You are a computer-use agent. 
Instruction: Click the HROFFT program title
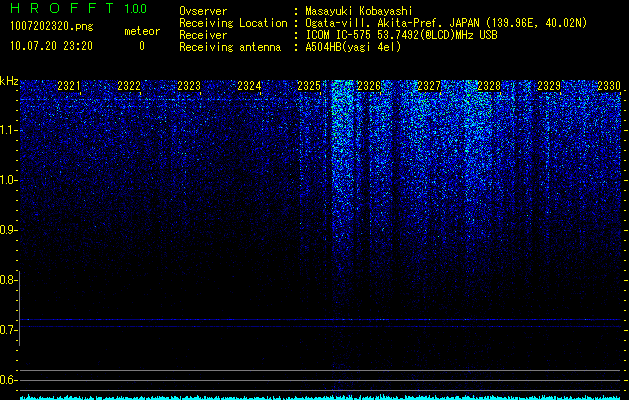[x=62, y=8]
